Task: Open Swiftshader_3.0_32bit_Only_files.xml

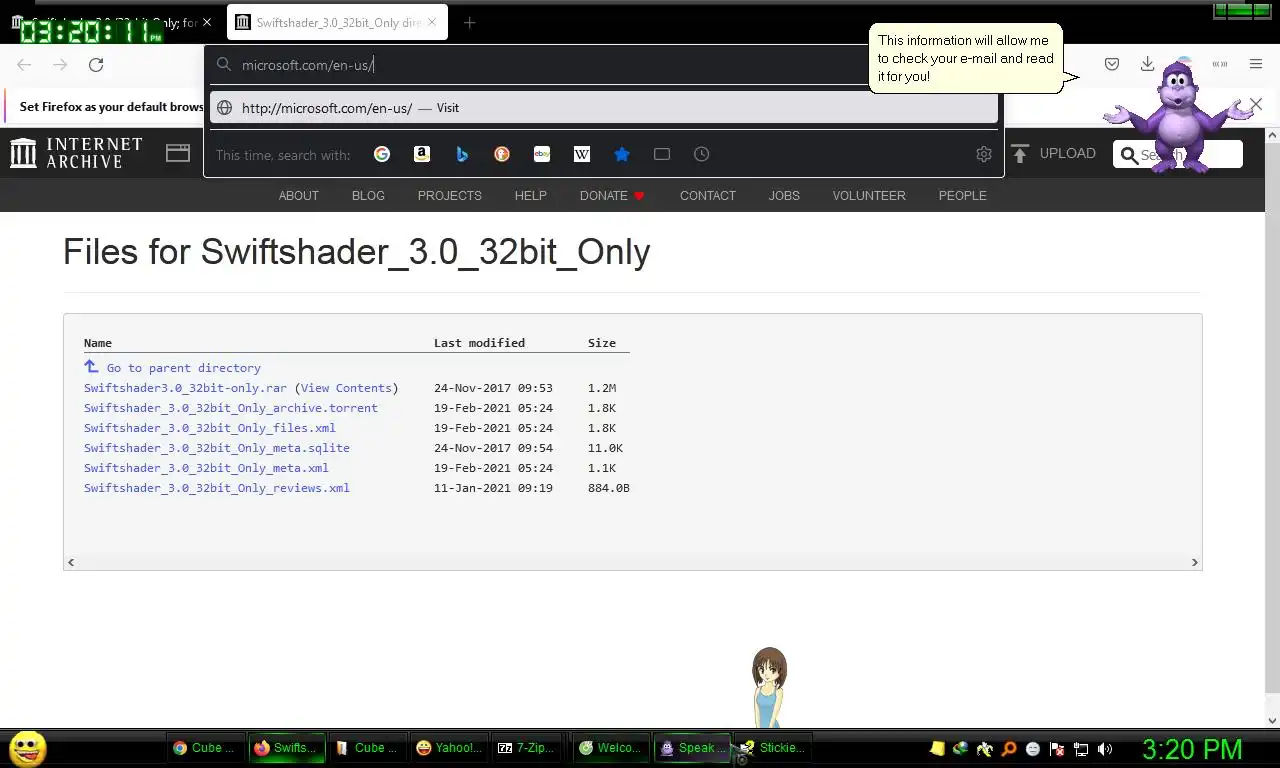Action: click(210, 428)
